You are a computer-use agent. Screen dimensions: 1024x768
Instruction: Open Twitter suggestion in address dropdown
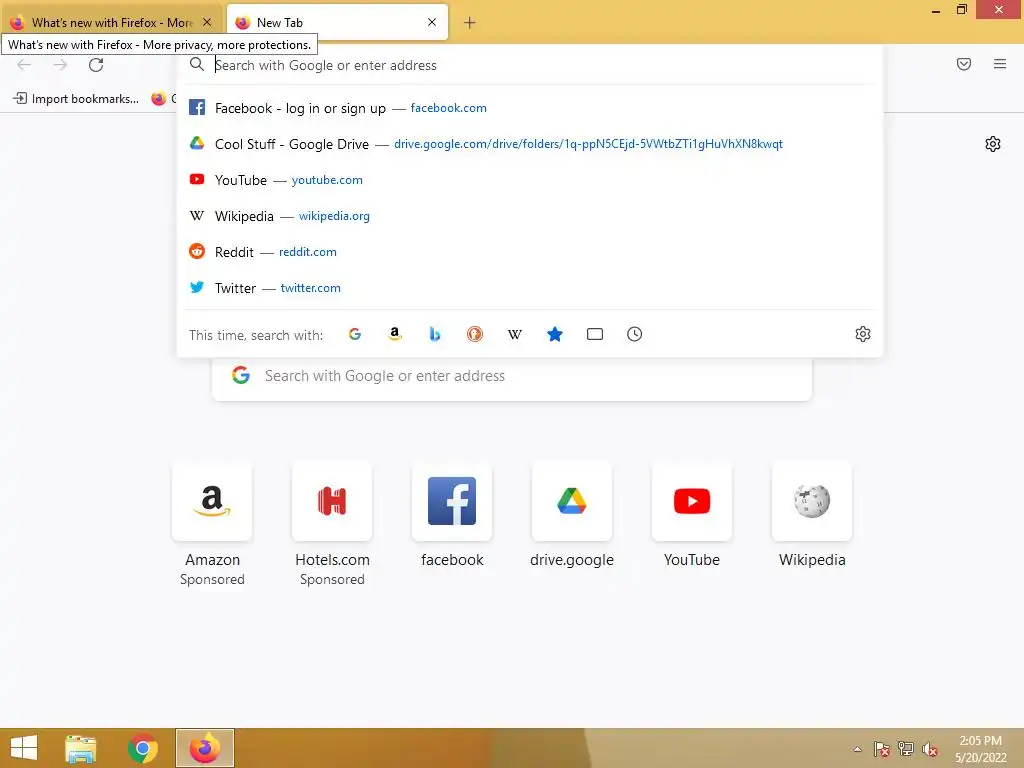pyautogui.click(x=530, y=287)
